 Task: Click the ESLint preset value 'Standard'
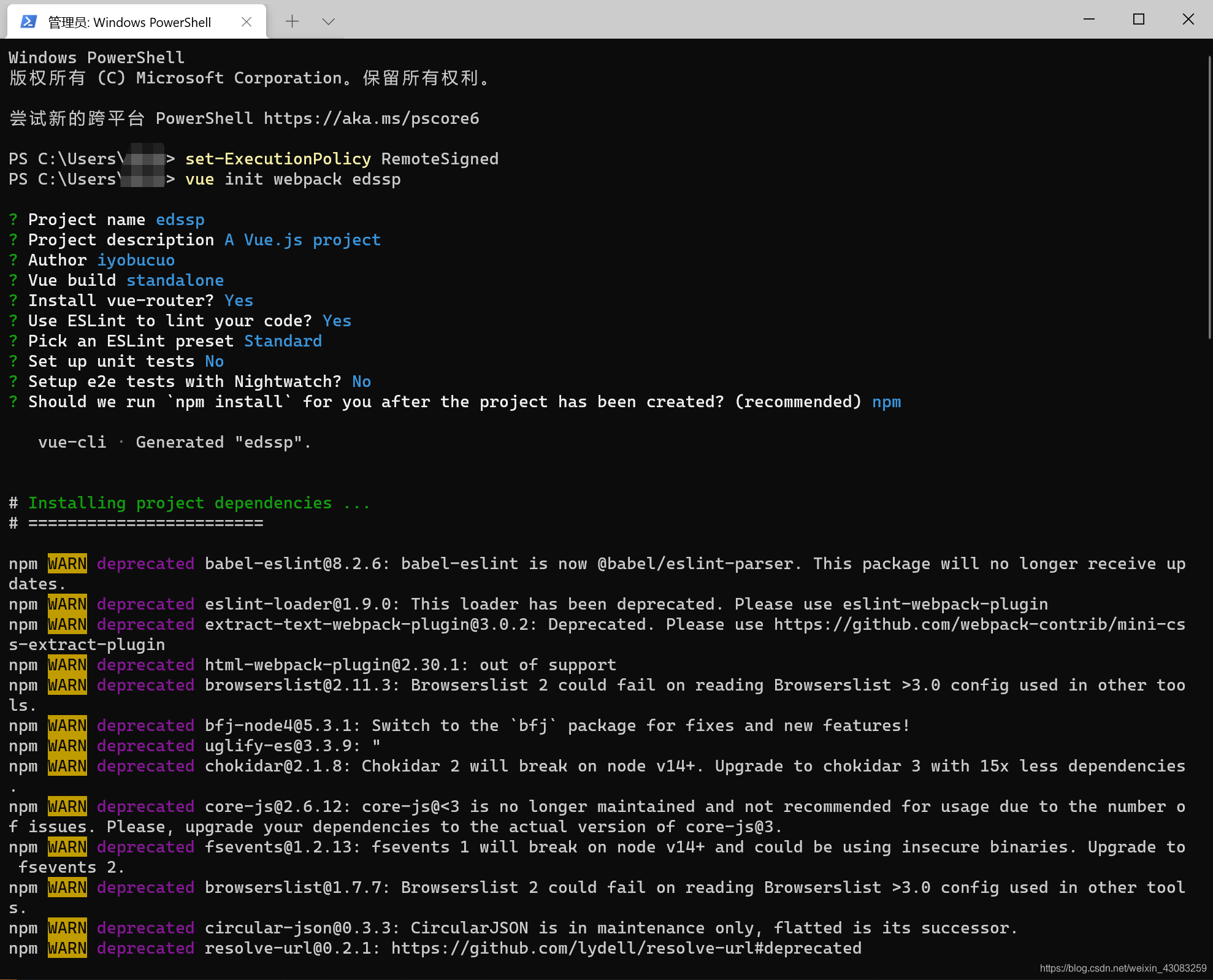283,341
